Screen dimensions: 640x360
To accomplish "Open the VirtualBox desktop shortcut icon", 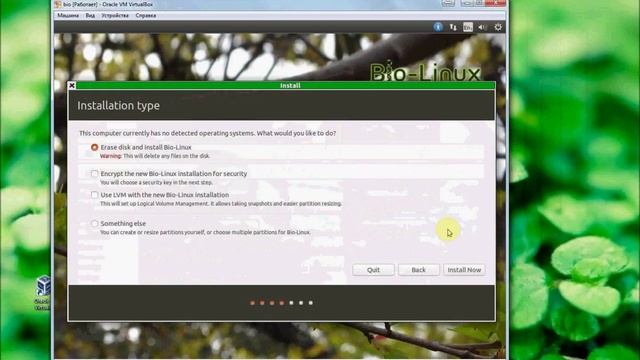I will tap(42, 293).
